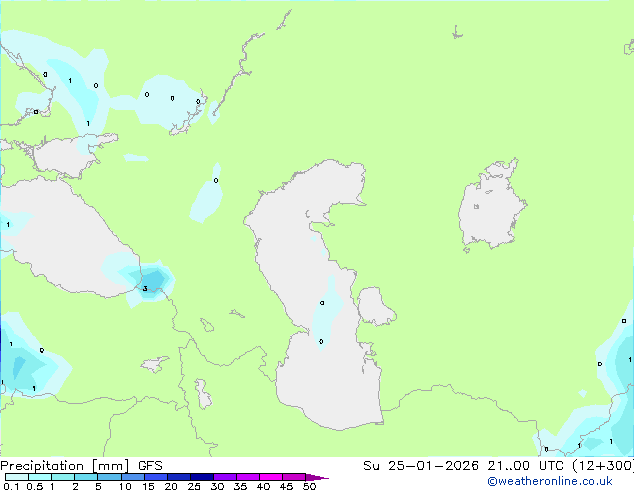
Task: Click the legend label '15'
Action: pyautogui.click(x=148, y=486)
